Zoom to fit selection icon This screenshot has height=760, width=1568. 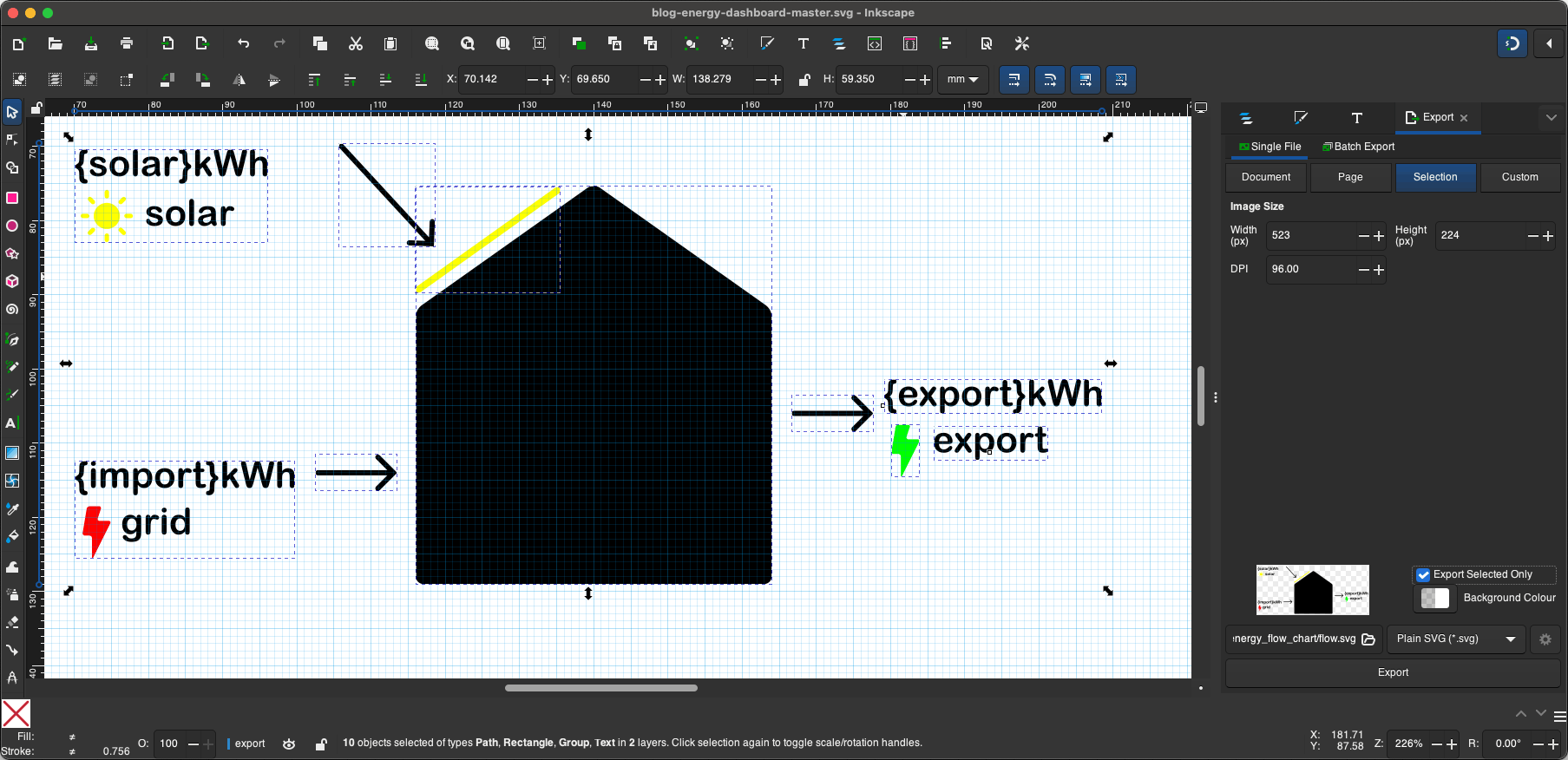432,43
